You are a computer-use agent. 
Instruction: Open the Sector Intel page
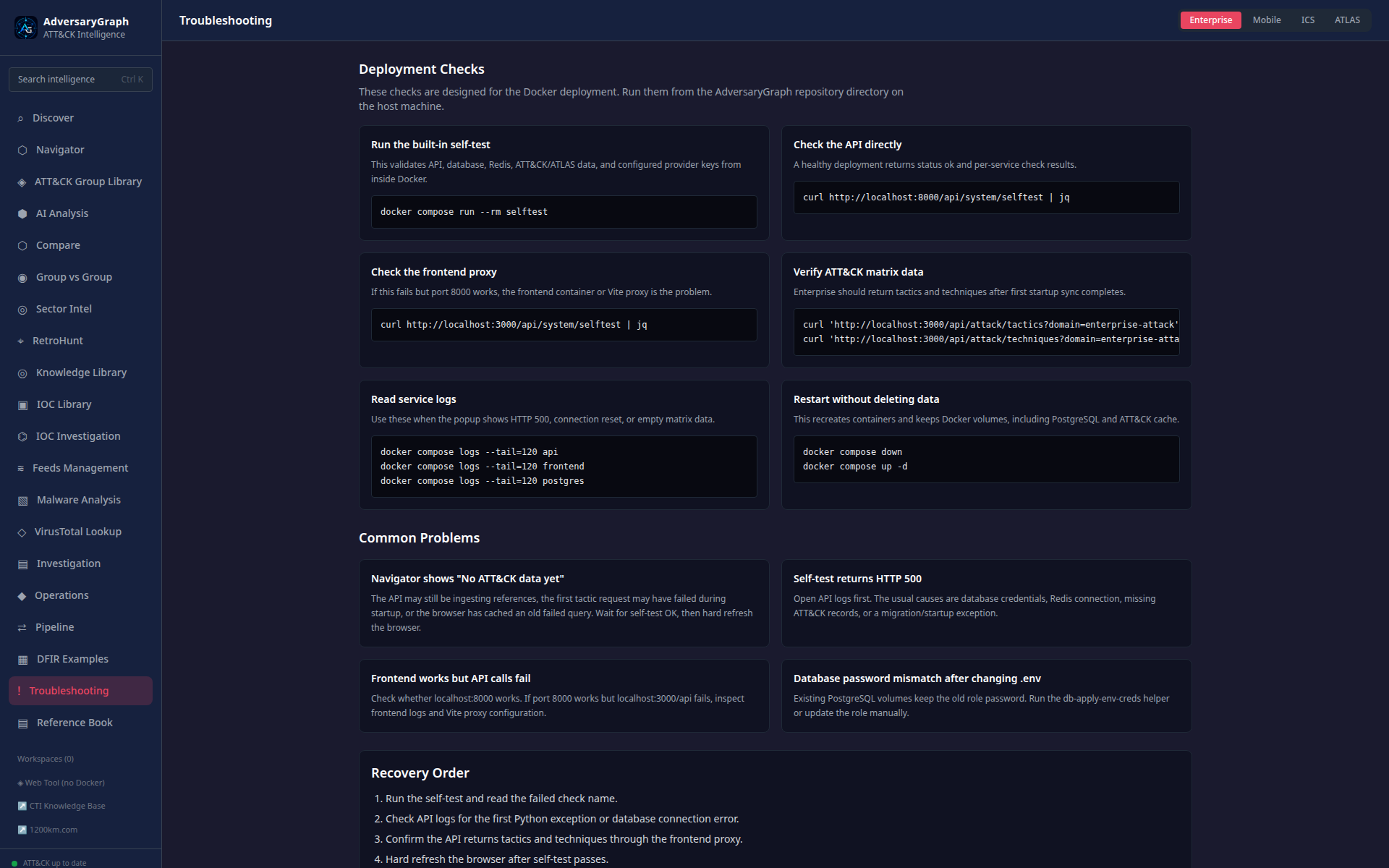(80, 309)
